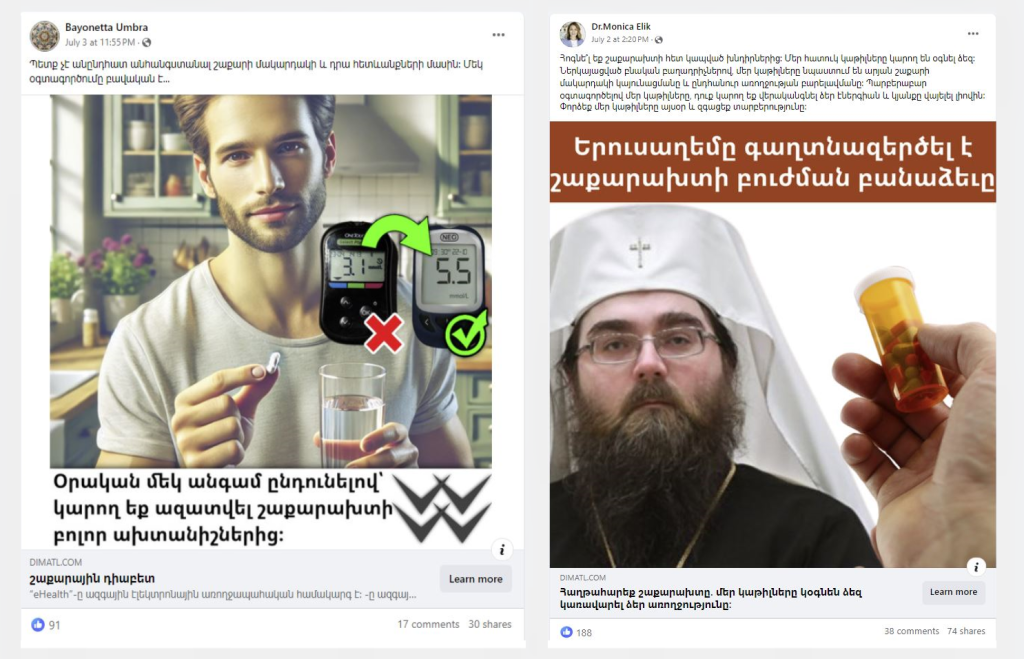Click public globe icon beside July 2 timestamp
The width and height of the screenshot is (1024, 659).
point(658,40)
